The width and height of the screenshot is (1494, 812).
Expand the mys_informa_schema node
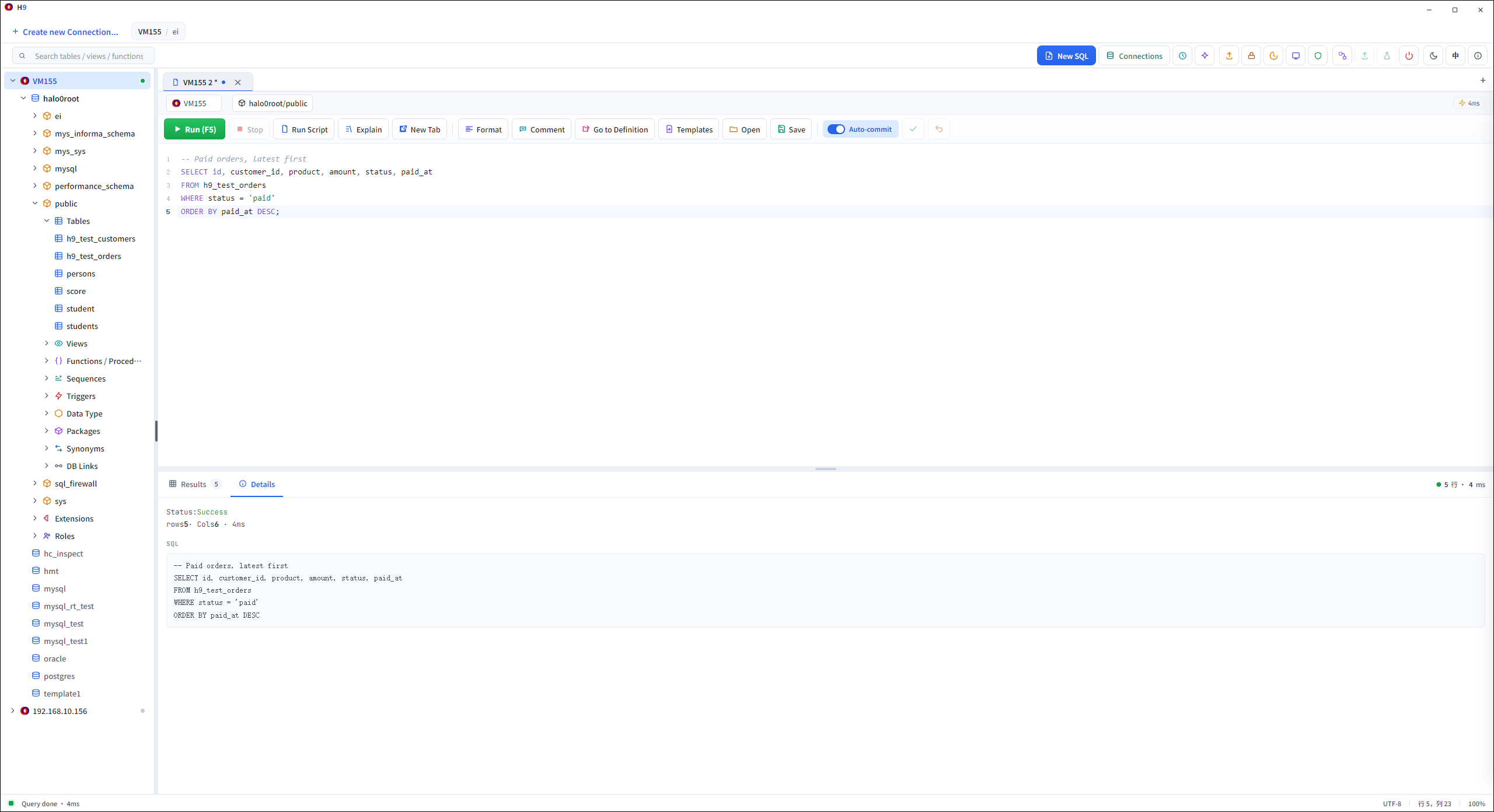pos(35,134)
